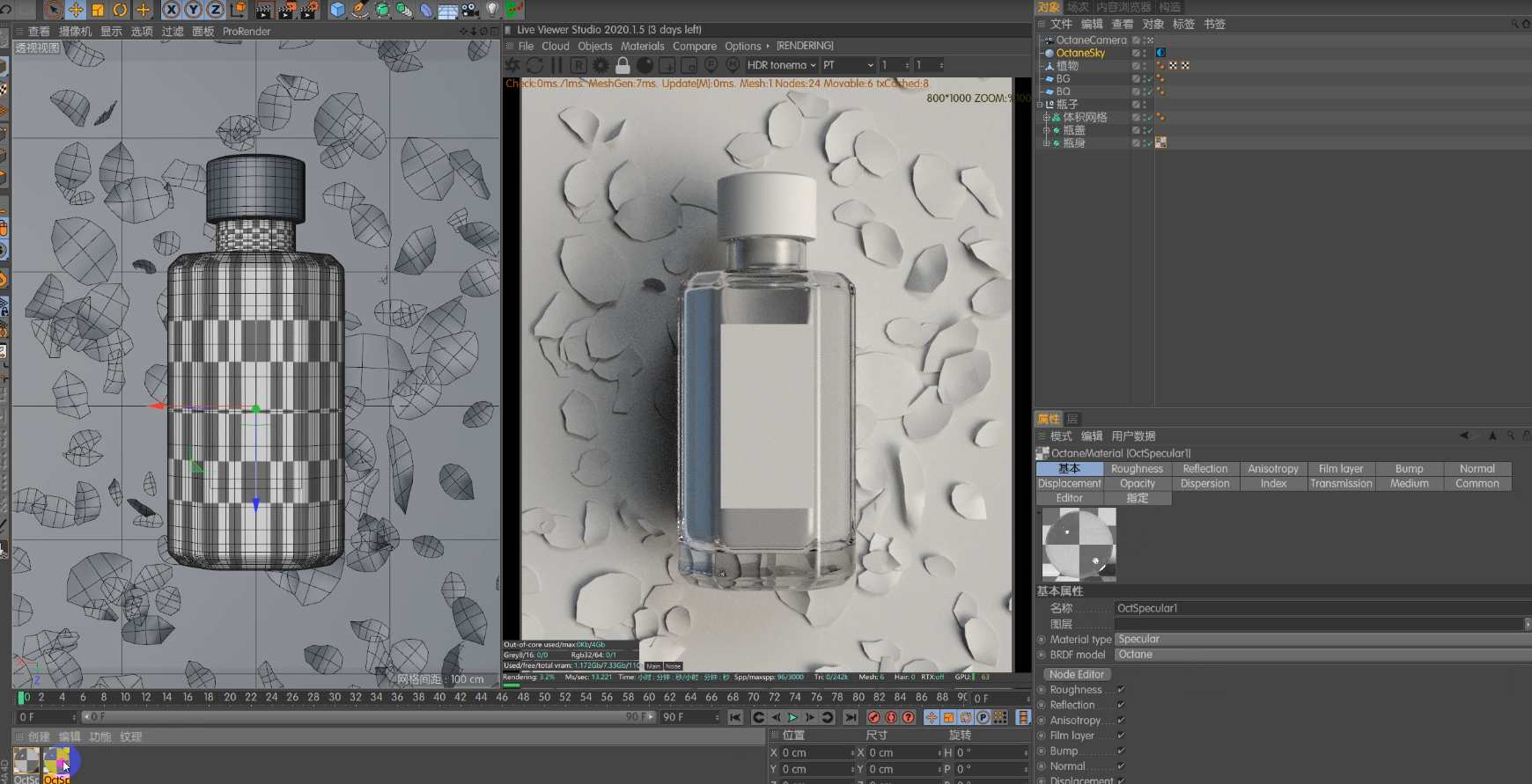Toggle clay mode sphere icon
This screenshot has width=1532, height=784.
point(644,65)
